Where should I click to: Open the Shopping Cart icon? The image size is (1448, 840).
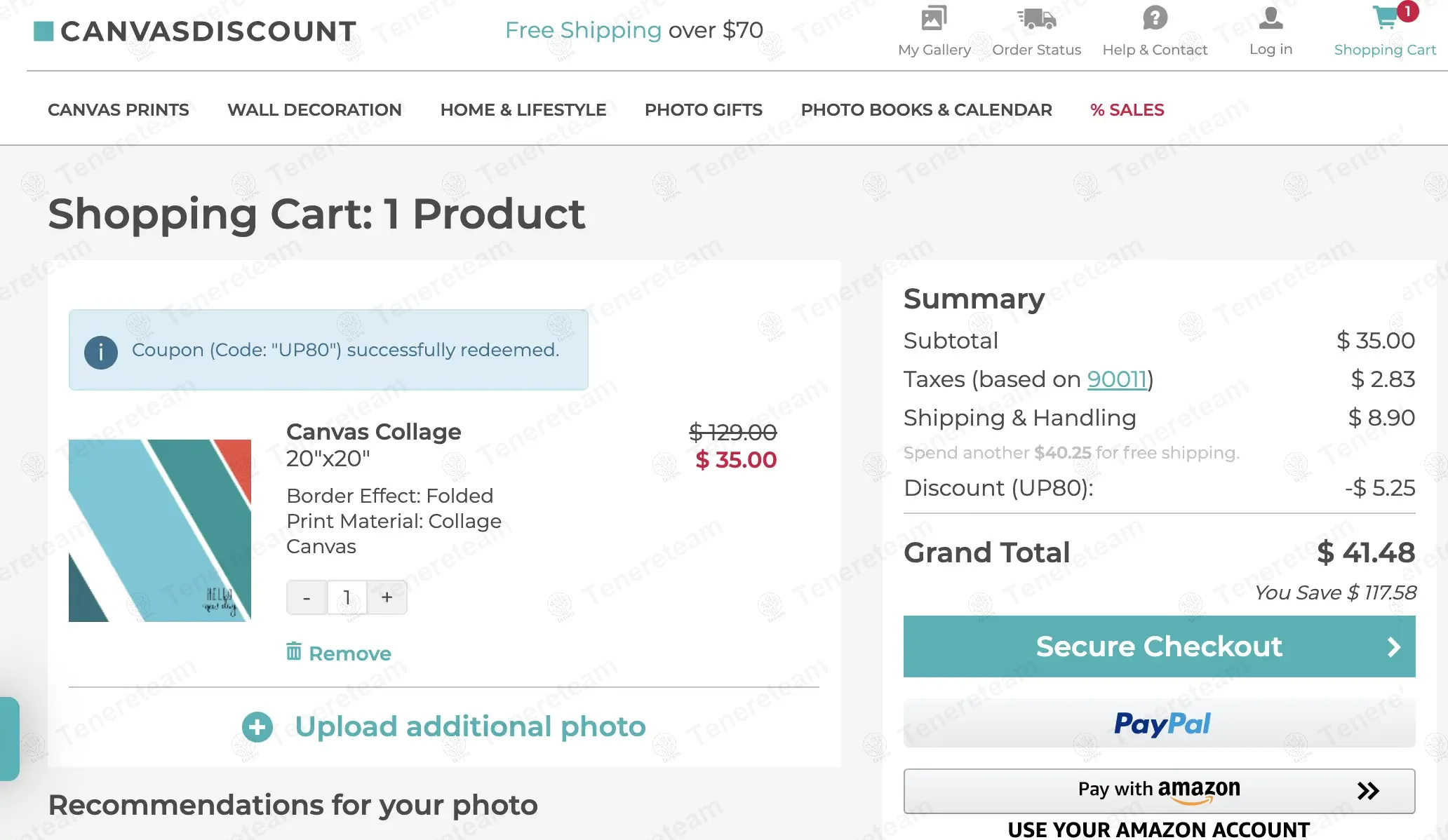[x=1386, y=18]
